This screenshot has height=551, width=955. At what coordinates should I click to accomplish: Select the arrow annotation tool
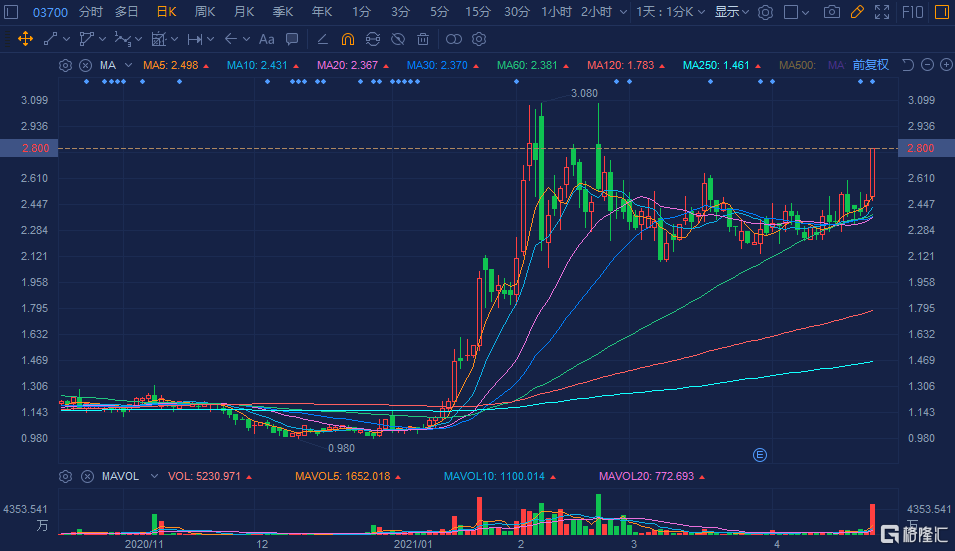[230, 39]
